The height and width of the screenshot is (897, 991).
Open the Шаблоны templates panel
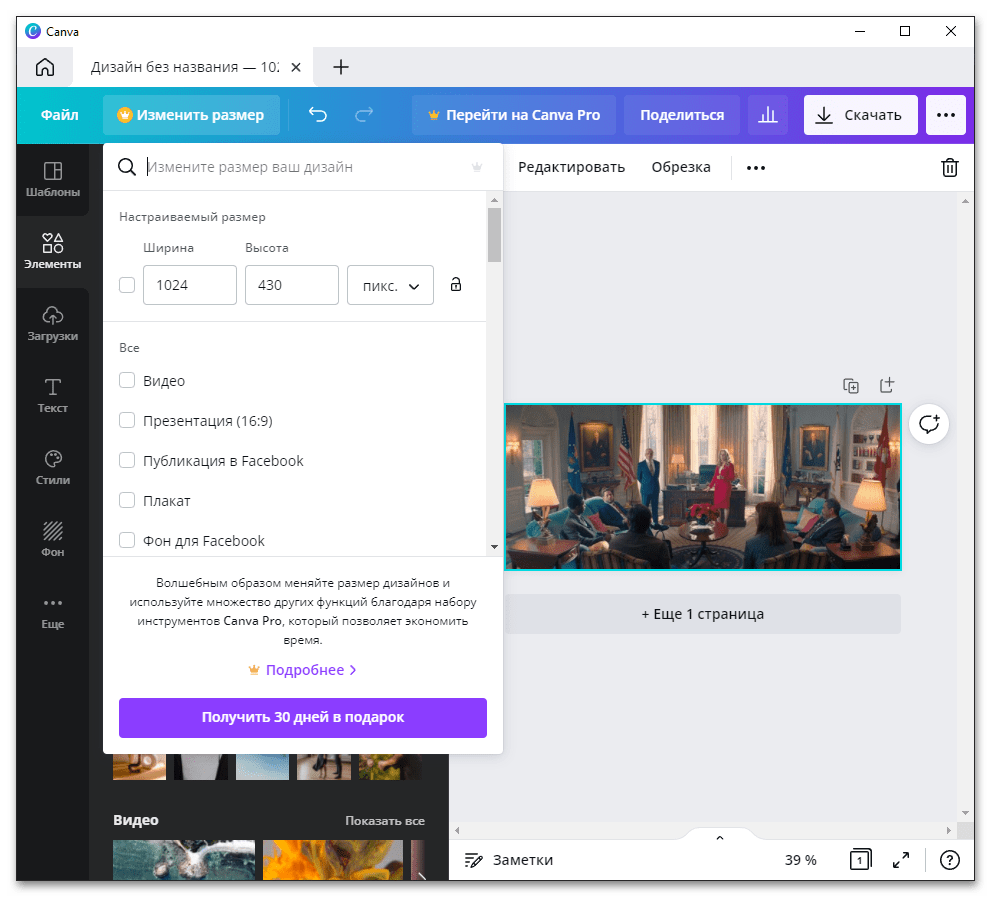point(52,180)
